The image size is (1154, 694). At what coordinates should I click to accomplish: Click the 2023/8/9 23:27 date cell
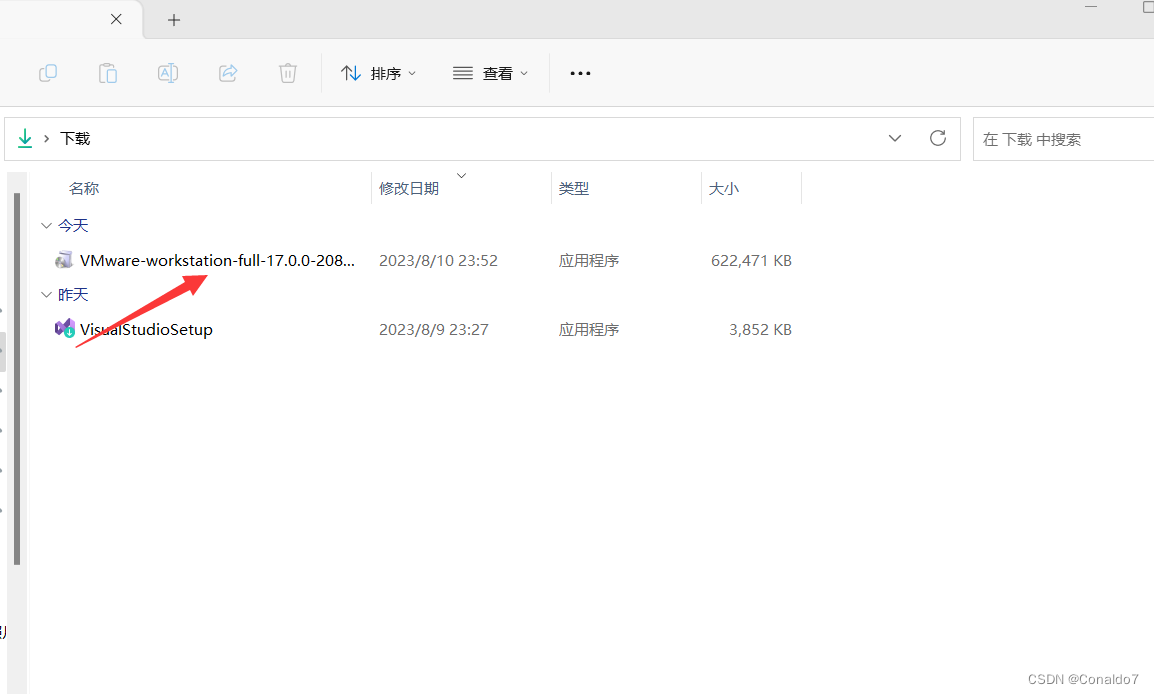click(434, 330)
